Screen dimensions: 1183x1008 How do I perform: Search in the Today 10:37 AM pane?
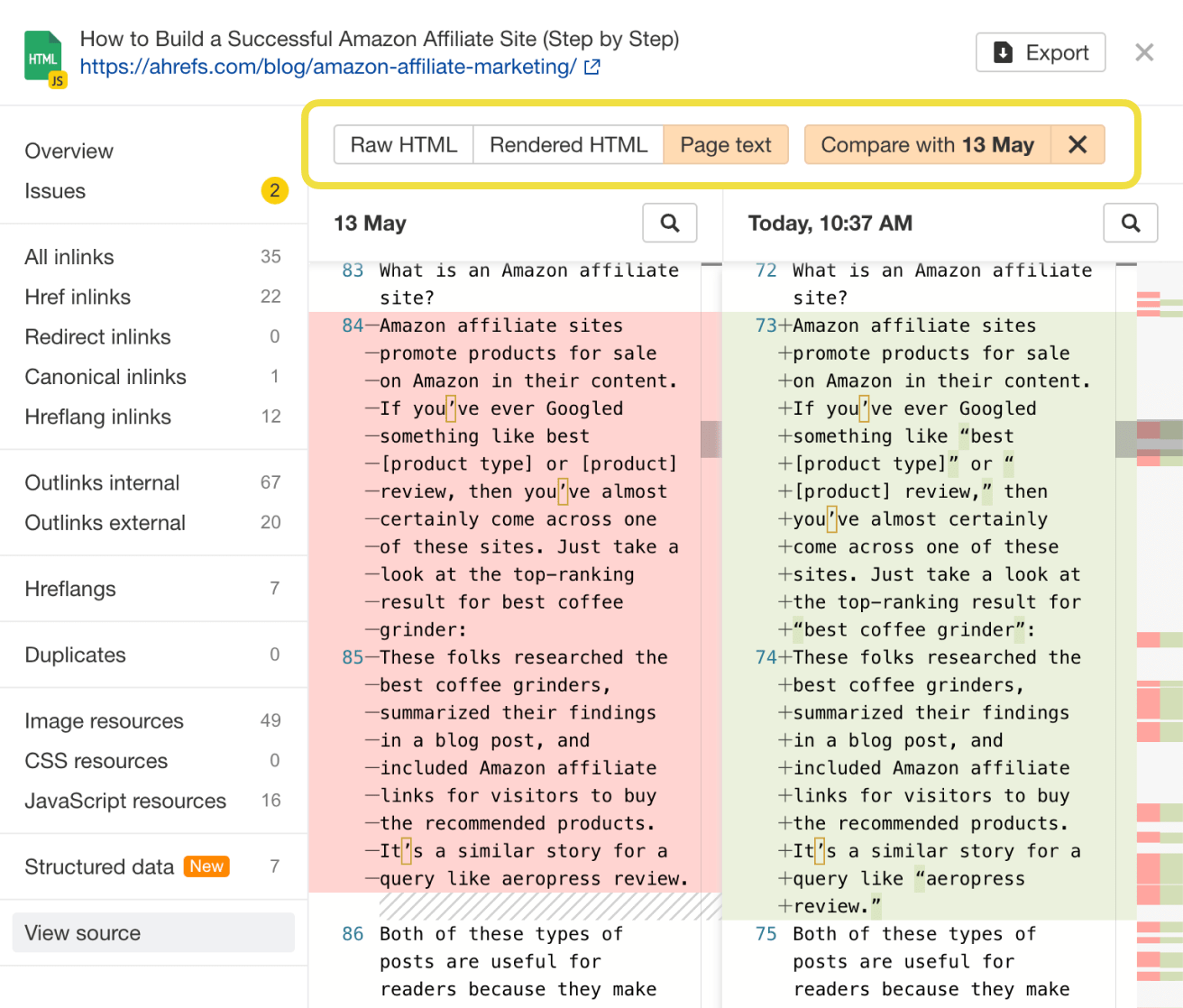(x=1131, y=223)
